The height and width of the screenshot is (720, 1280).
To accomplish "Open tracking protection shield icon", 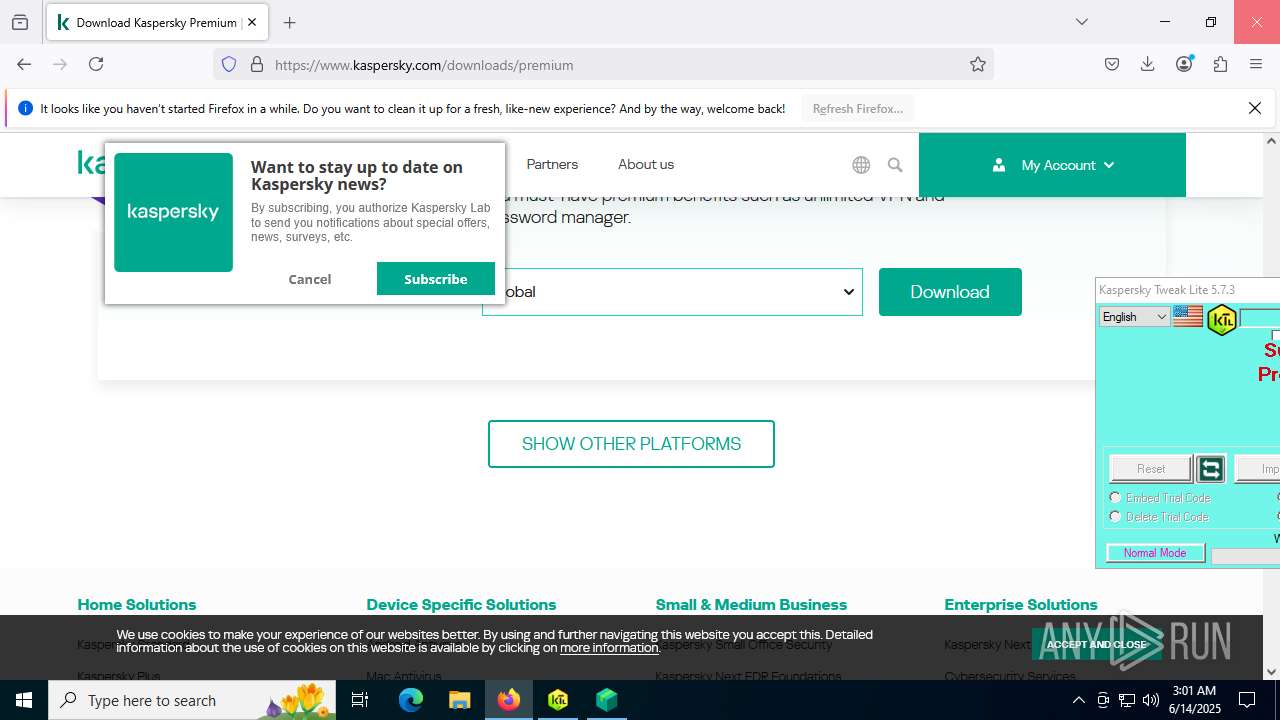I will coord(229,64).
